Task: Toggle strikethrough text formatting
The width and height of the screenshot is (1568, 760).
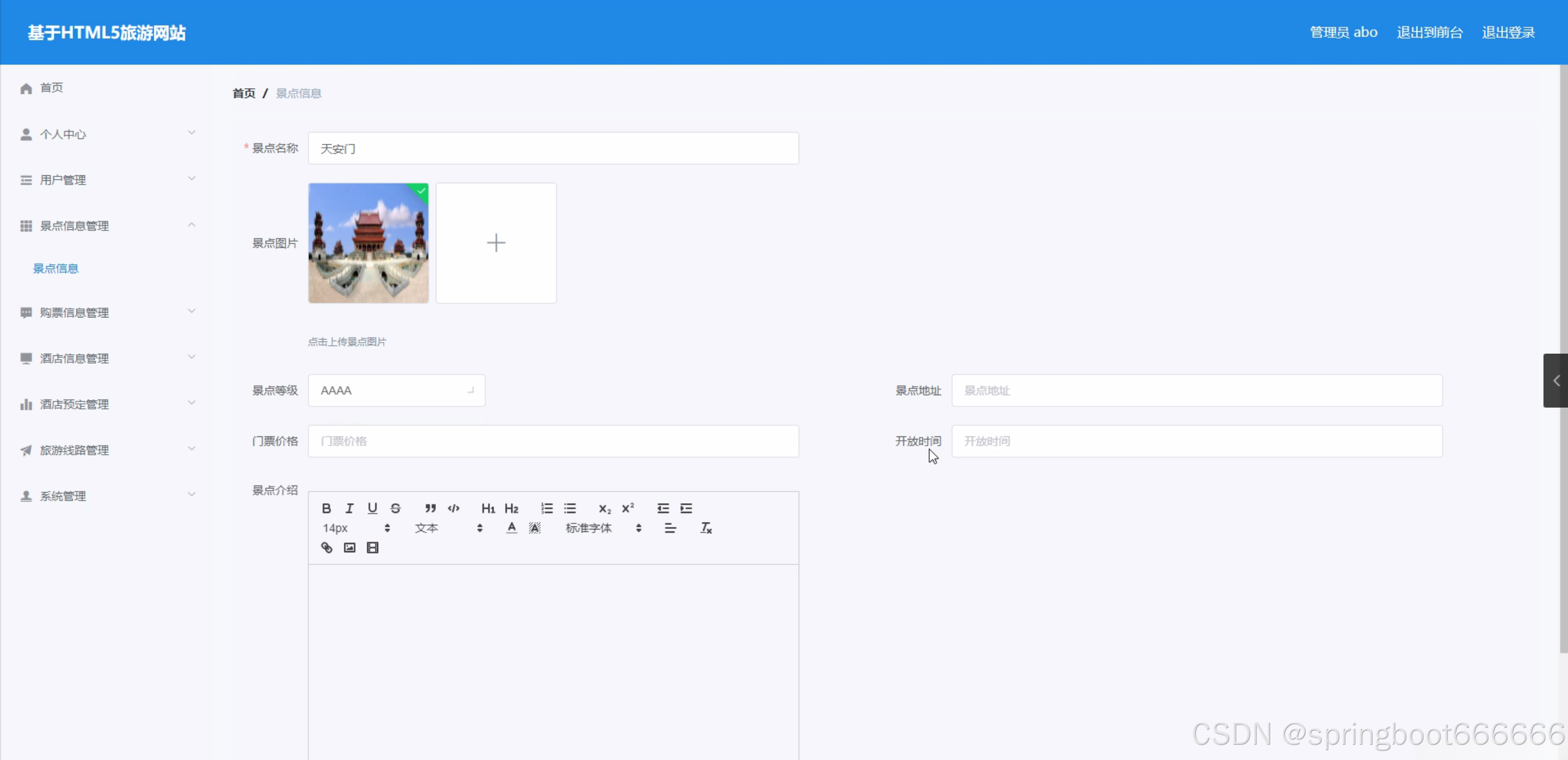Action: click(x=395, y=508)
